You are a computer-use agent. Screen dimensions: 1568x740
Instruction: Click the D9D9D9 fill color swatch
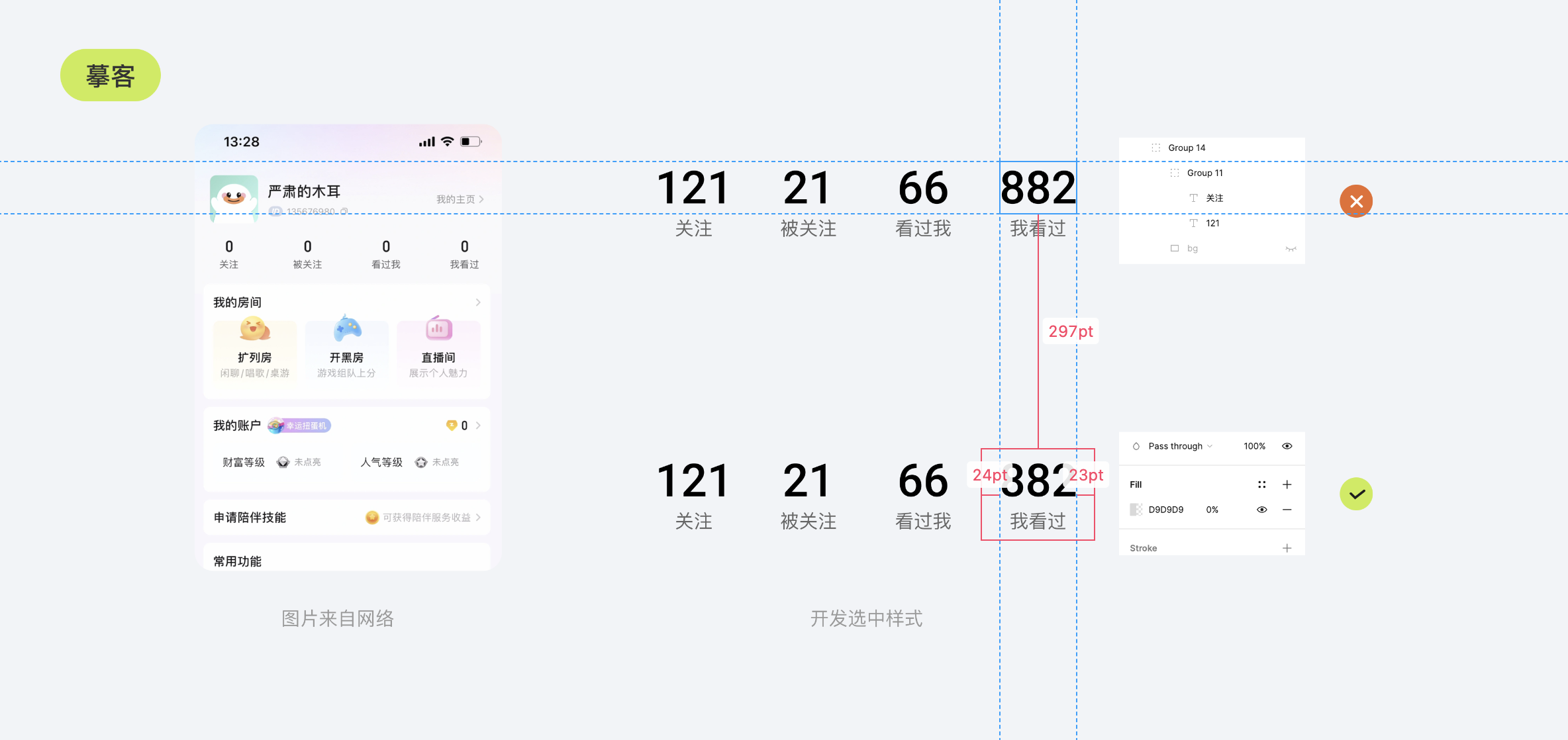pos(1136,510)
